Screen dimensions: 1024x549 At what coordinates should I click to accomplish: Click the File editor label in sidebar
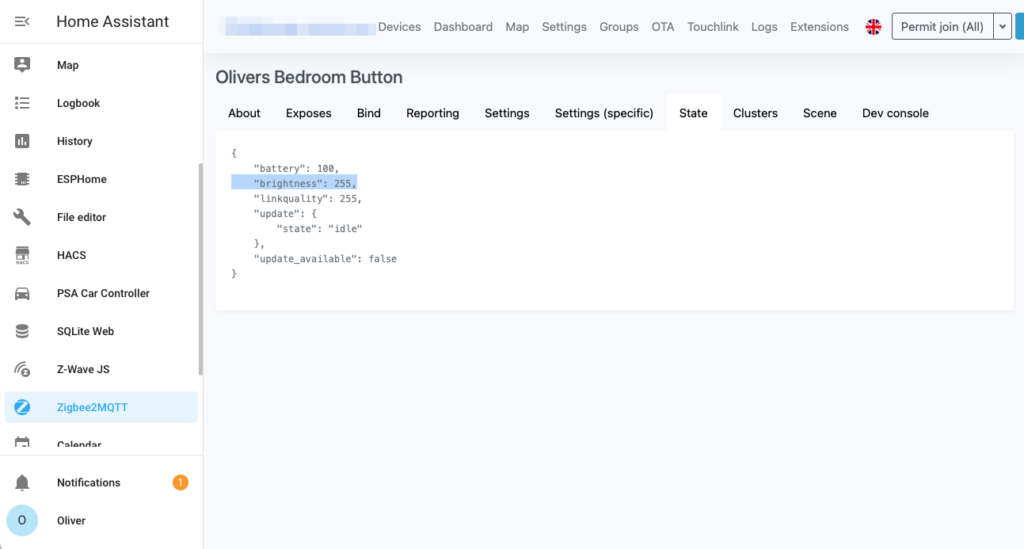81,217
